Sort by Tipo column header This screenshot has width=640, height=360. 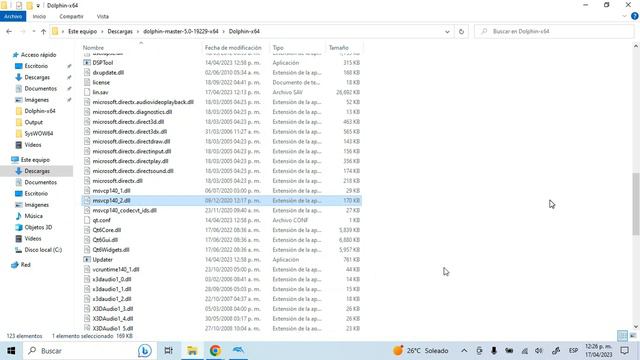coord(278,48)
